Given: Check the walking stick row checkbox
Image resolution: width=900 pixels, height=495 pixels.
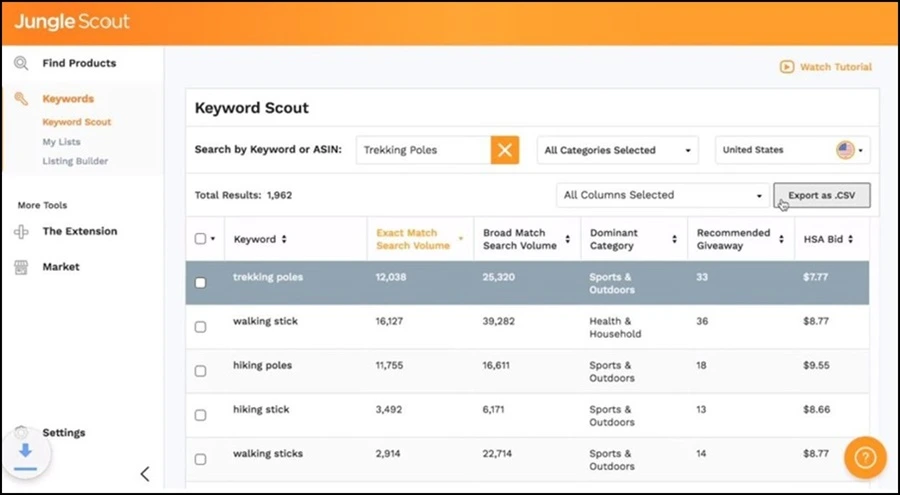Looking at the screenshot, I should tap(200, 327).
